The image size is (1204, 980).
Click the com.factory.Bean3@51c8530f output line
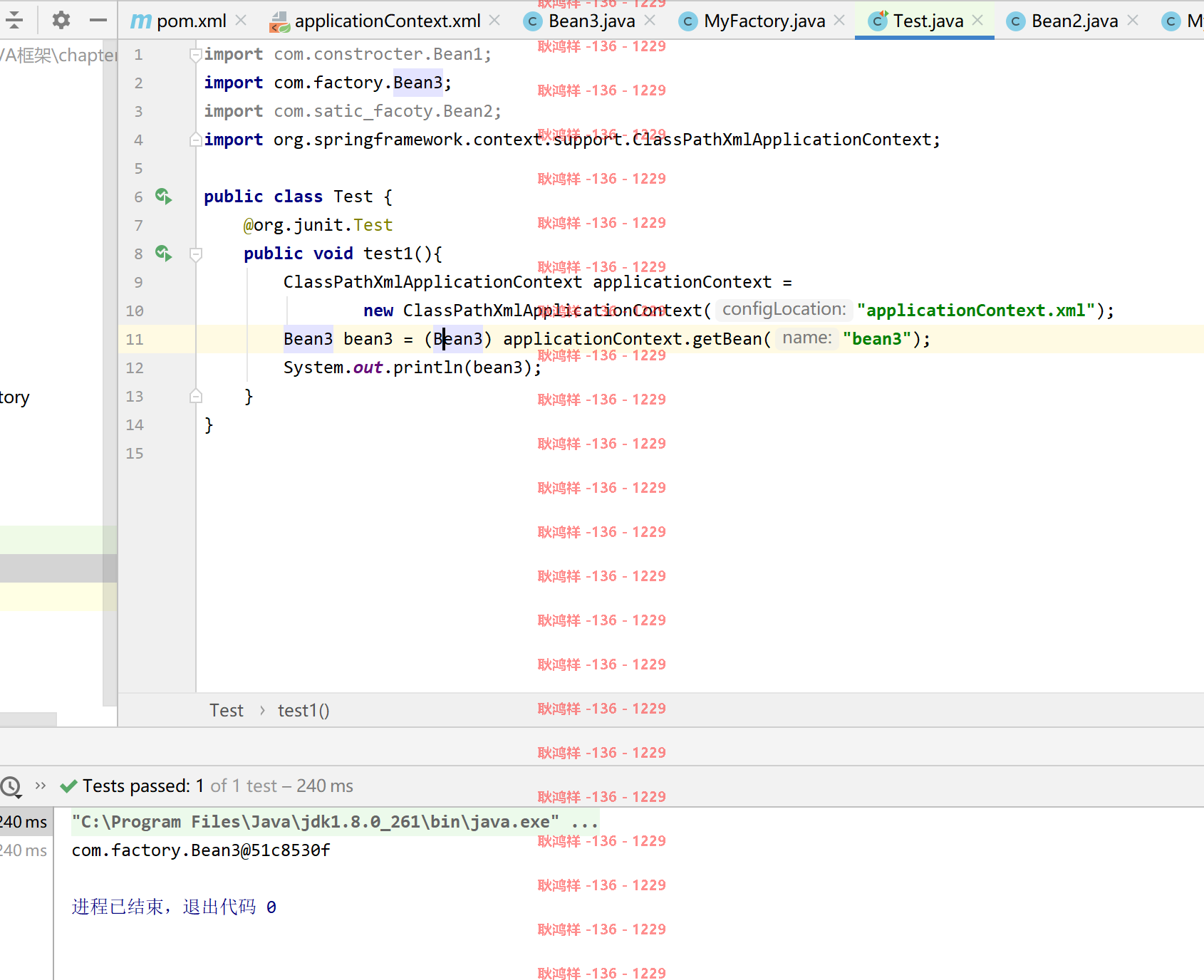point(201,850)
